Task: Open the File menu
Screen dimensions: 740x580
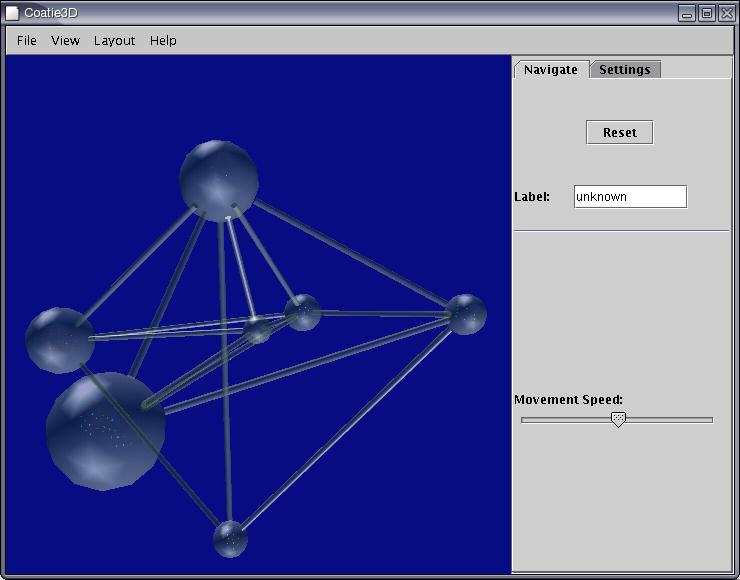Action: (27, 41)
